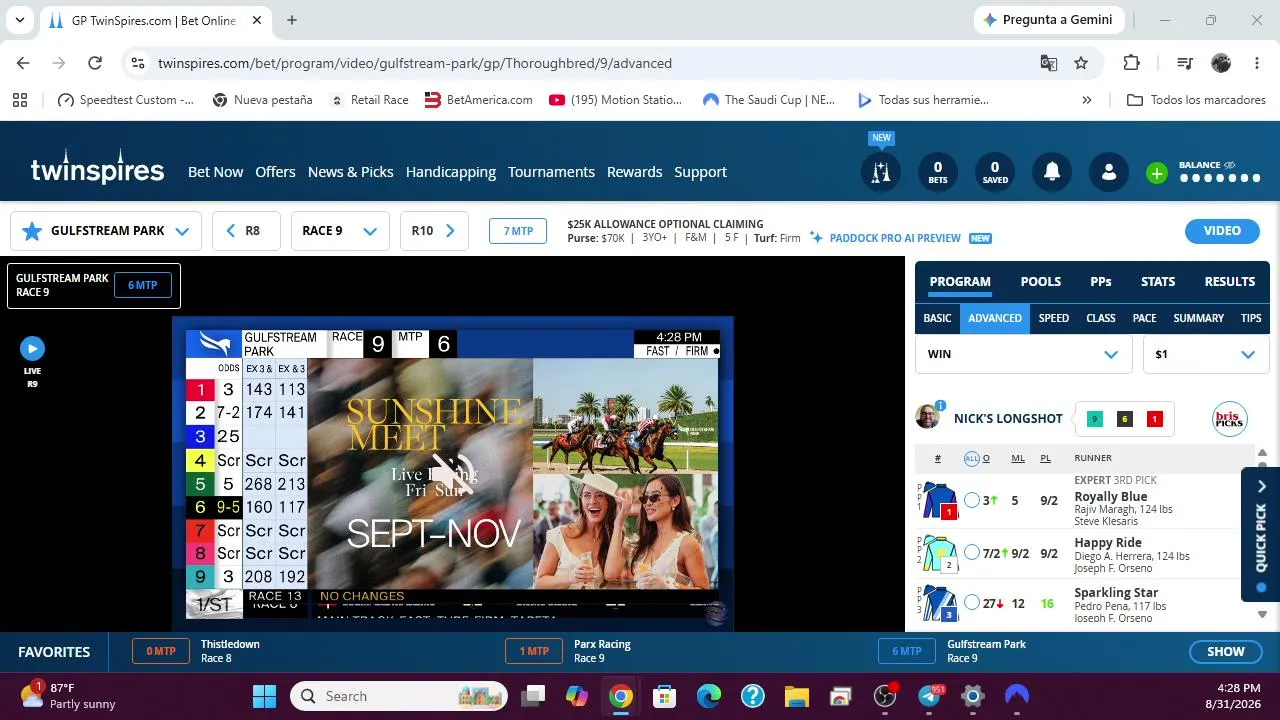Switch to the STATS tab
Viewport: 1280px width, 720px height.
1158,282
